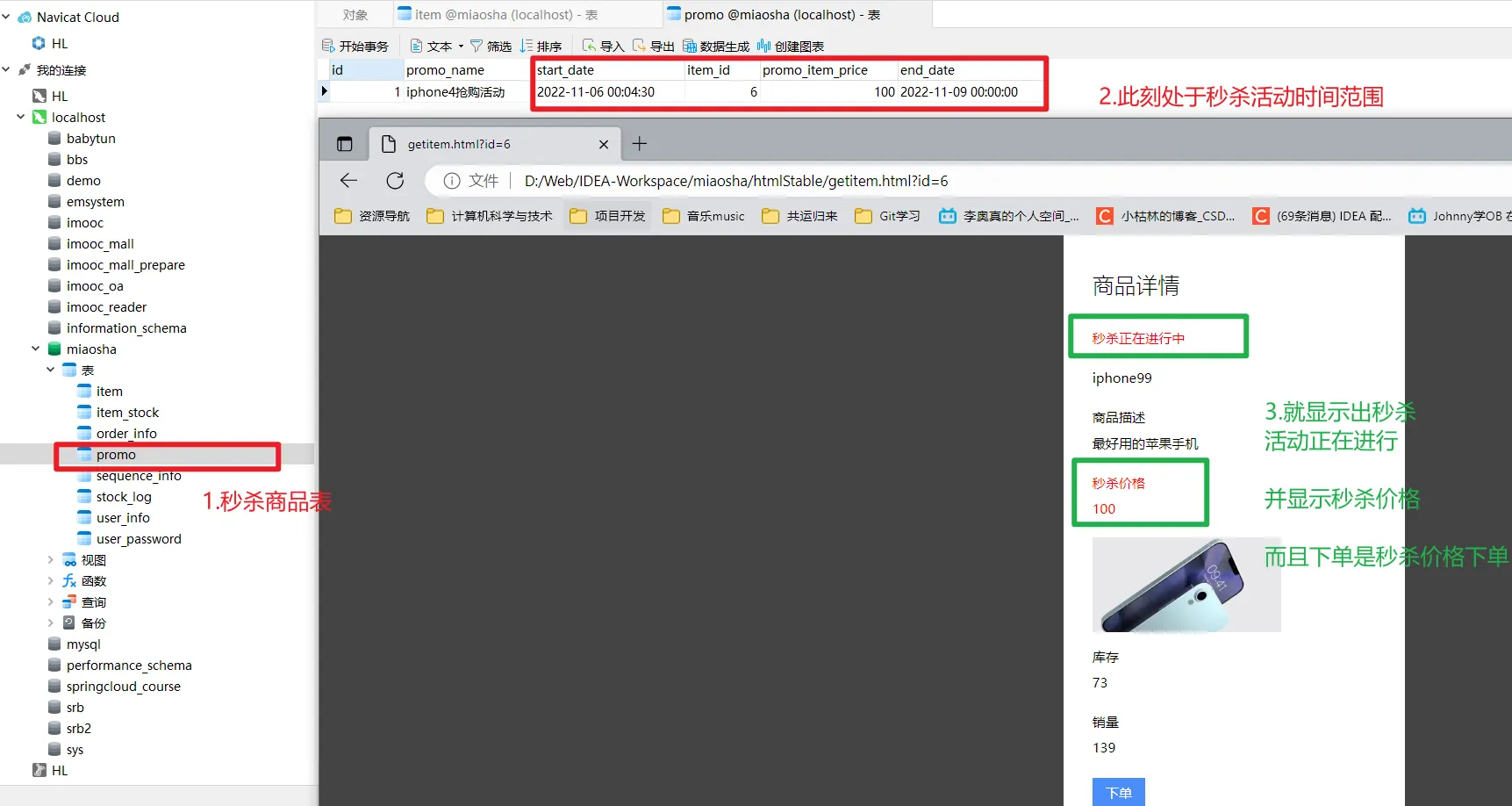
Task: Expand the 查询 queries node
Action: click(51, 601)
